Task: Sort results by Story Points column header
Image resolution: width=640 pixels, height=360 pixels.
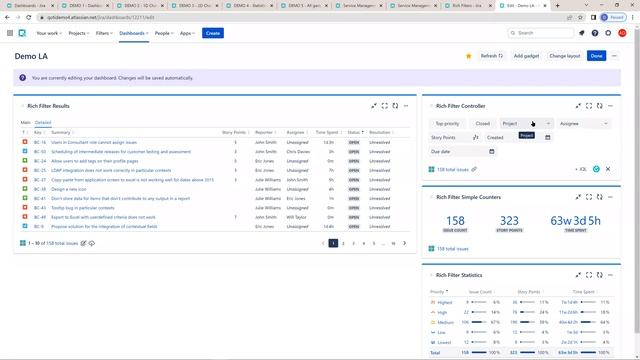Action: click(x=234, y=132)
